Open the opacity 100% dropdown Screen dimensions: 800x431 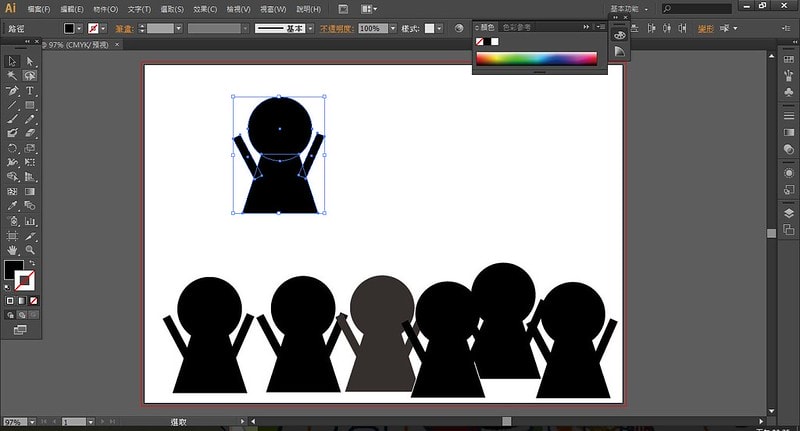[390, 29]
